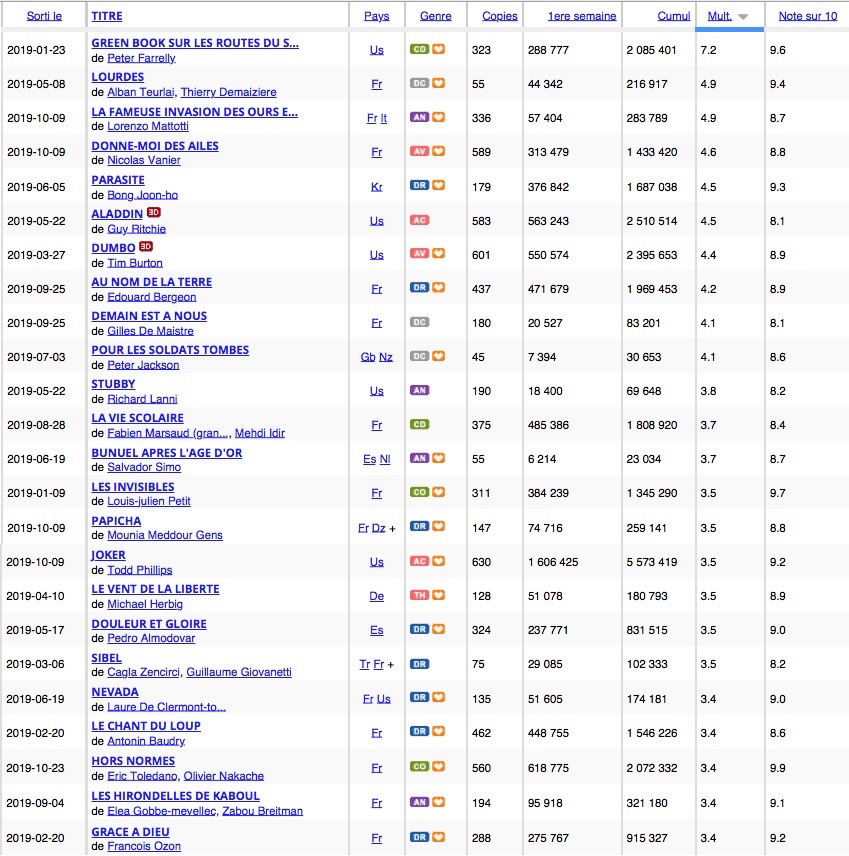Image resolution: width=849 pixels, height=856 pixels.
Task: Click the AV genre badge for Donne-moi des ailes
Action: point(419,151)
